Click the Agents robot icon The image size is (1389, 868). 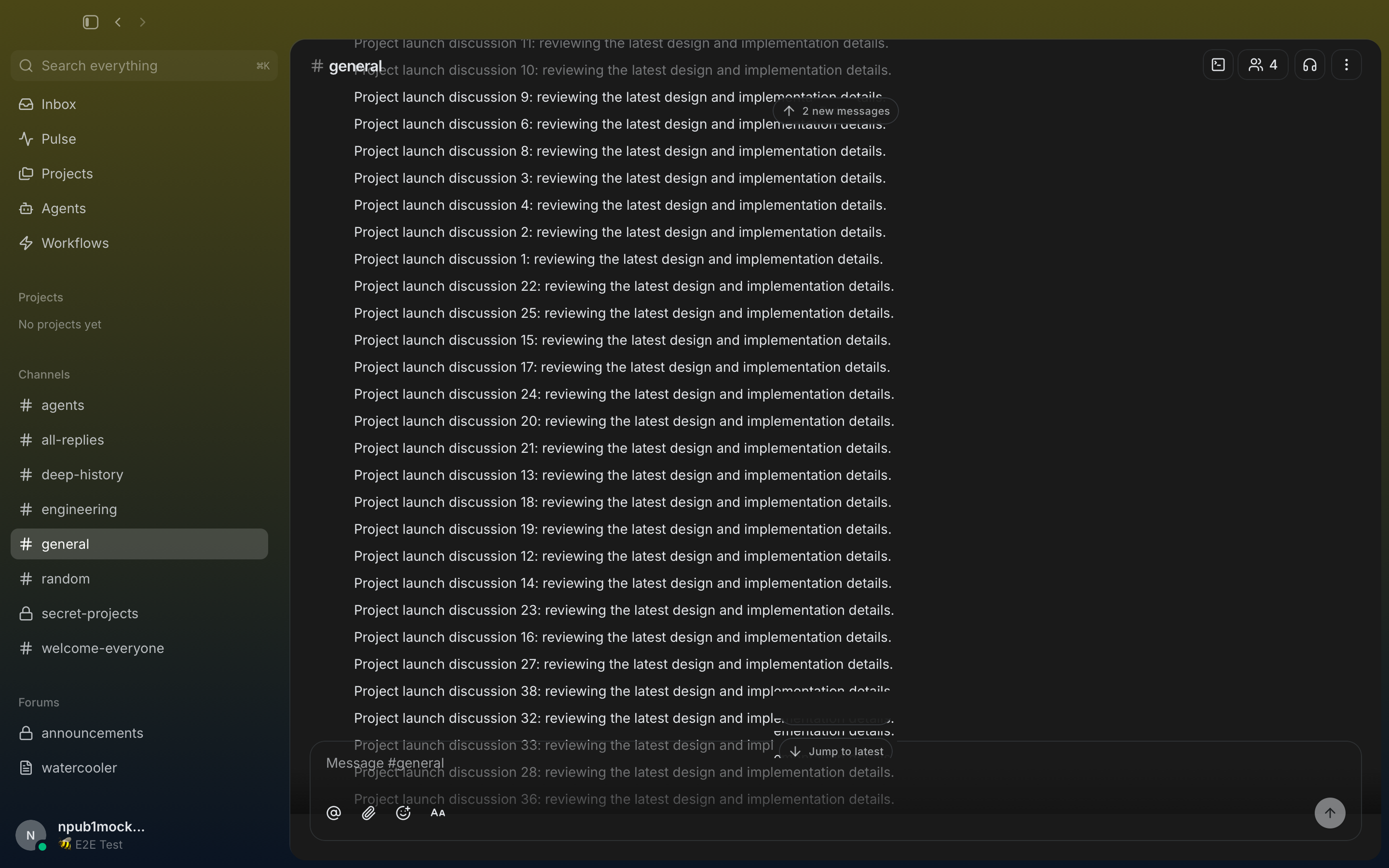(26, 208)
